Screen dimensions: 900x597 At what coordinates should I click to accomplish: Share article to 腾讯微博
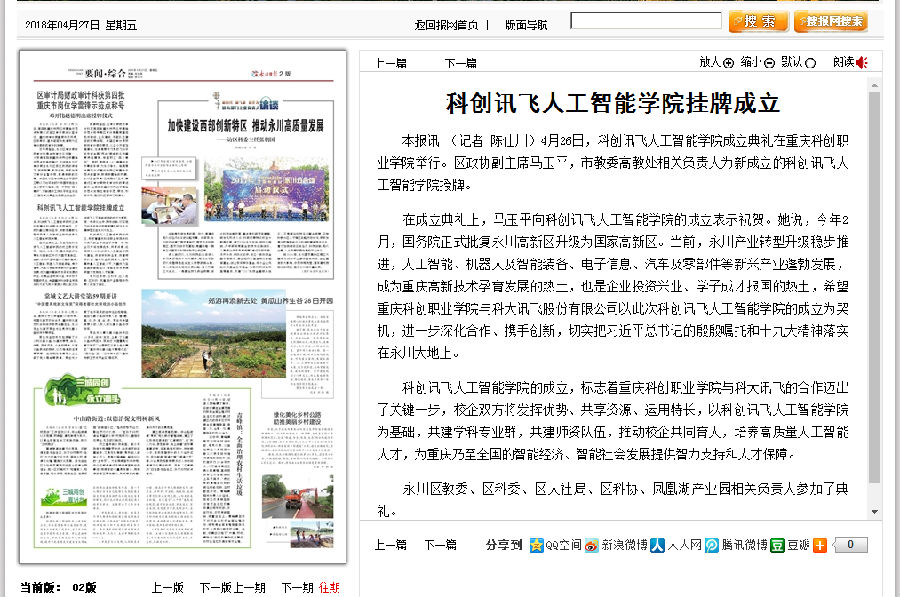pyautogui.click(x=711, y=545)
